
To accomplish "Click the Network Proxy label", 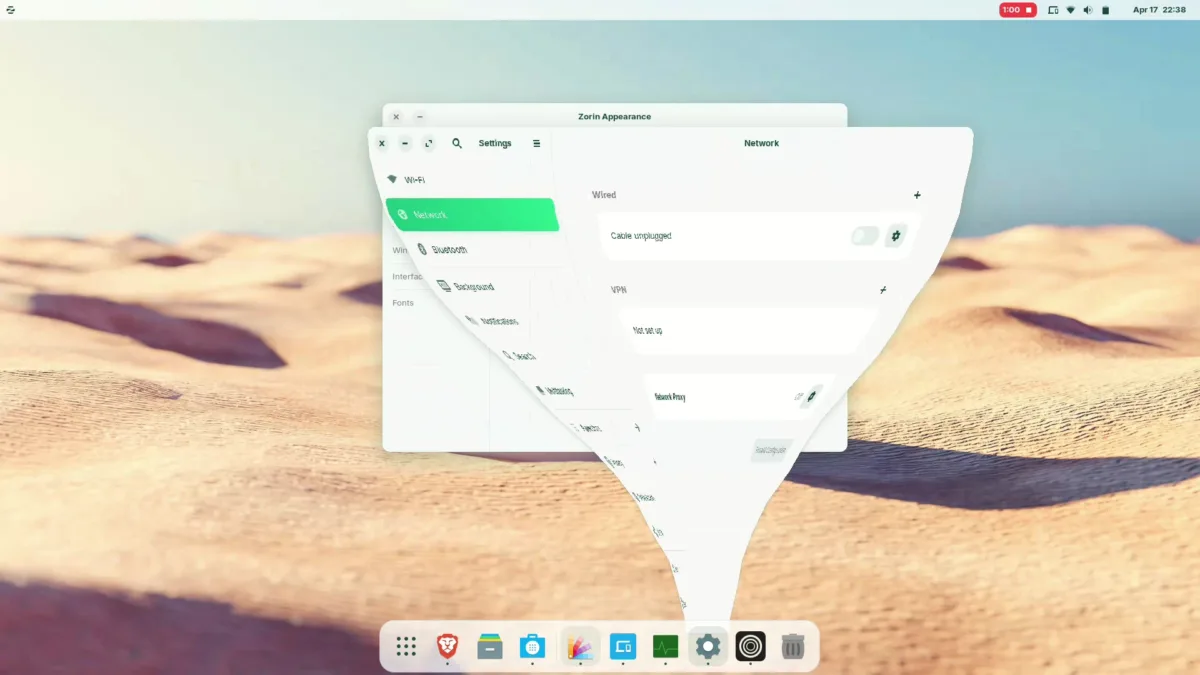I will click(670, 397).
